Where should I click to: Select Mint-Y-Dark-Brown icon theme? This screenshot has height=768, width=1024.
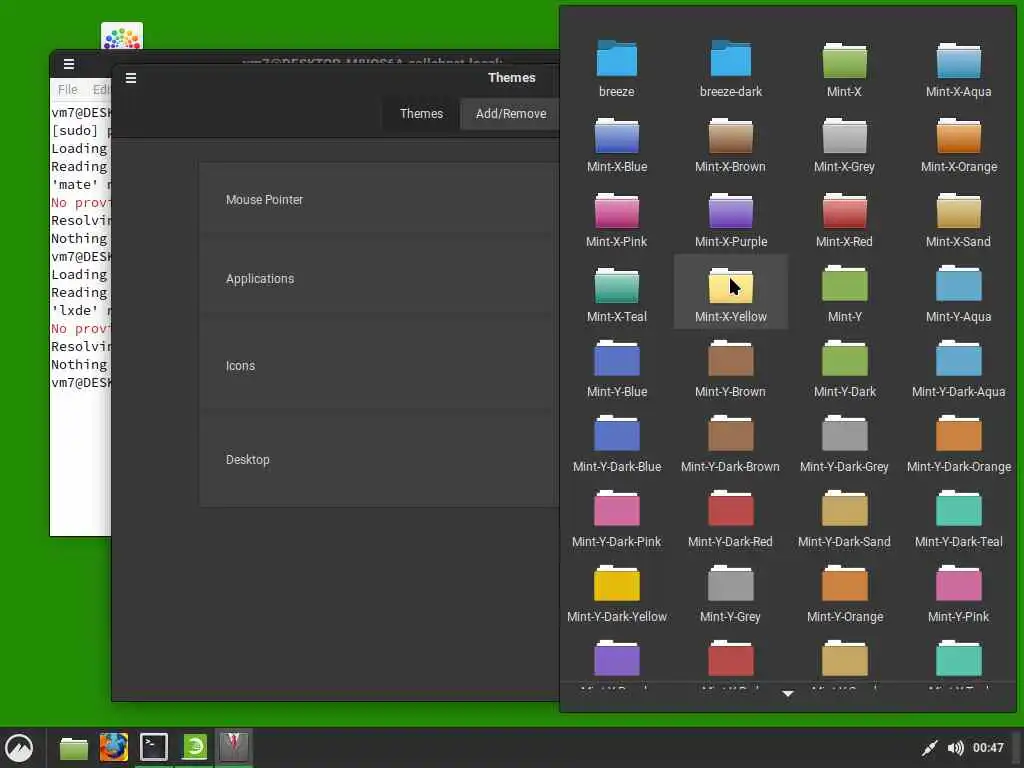point(730,443)
